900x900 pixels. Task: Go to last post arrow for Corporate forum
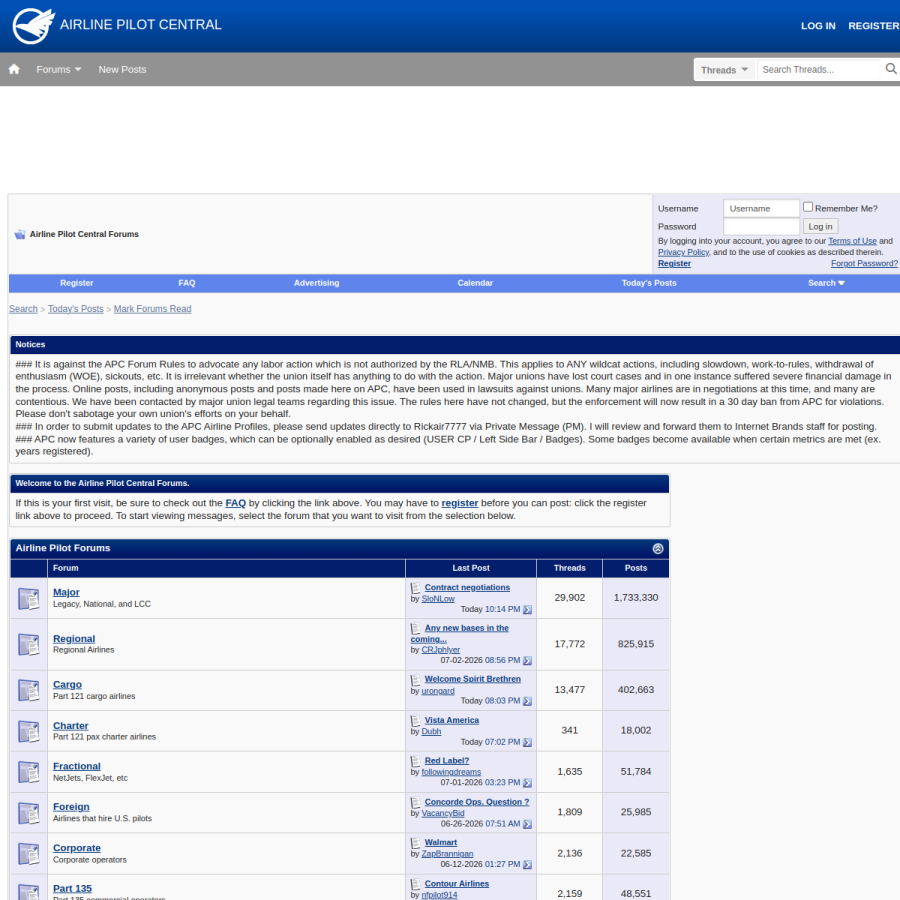coord(527,864)
